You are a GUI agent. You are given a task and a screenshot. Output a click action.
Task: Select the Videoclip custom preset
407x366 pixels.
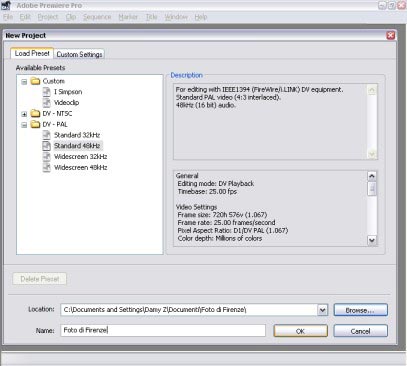pyautogui.click(x=66, y=102)
